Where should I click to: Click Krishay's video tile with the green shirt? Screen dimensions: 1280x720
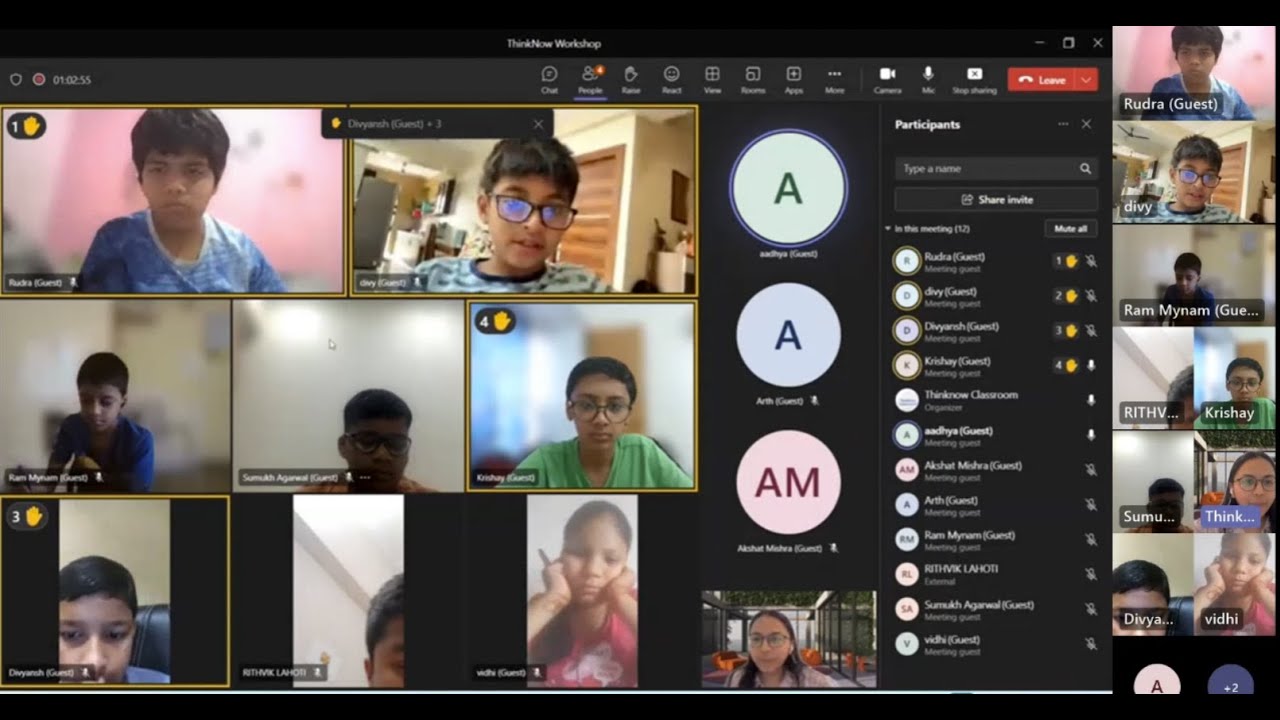[582, 396]
